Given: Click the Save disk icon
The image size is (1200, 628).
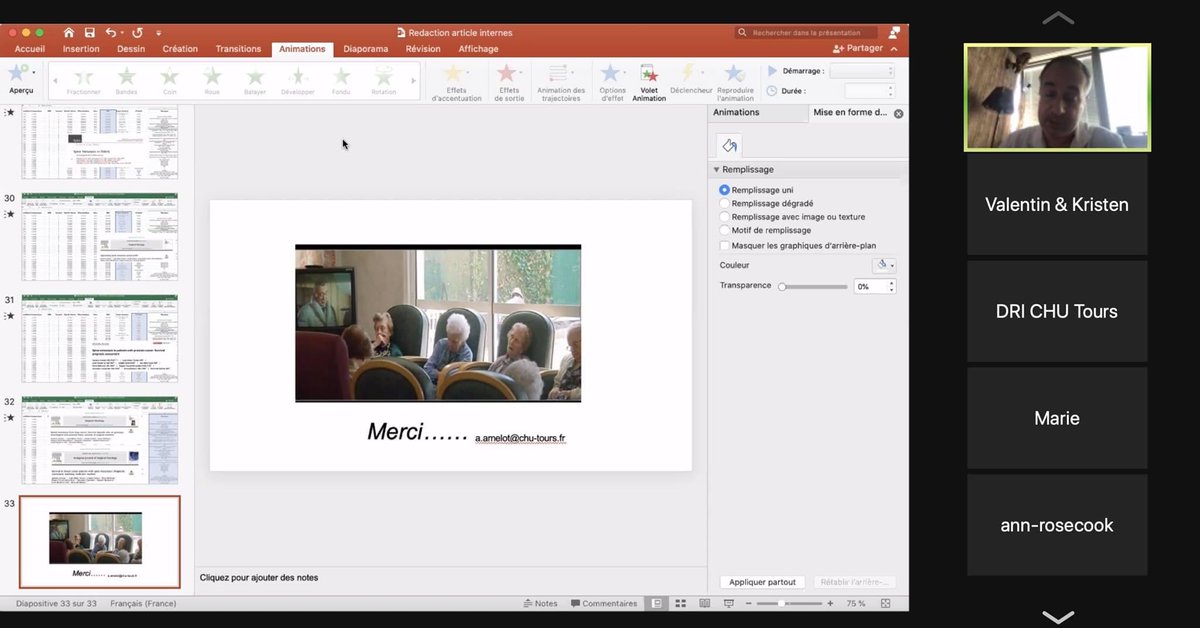Looking at the screenshot, I should coord(90,33).
